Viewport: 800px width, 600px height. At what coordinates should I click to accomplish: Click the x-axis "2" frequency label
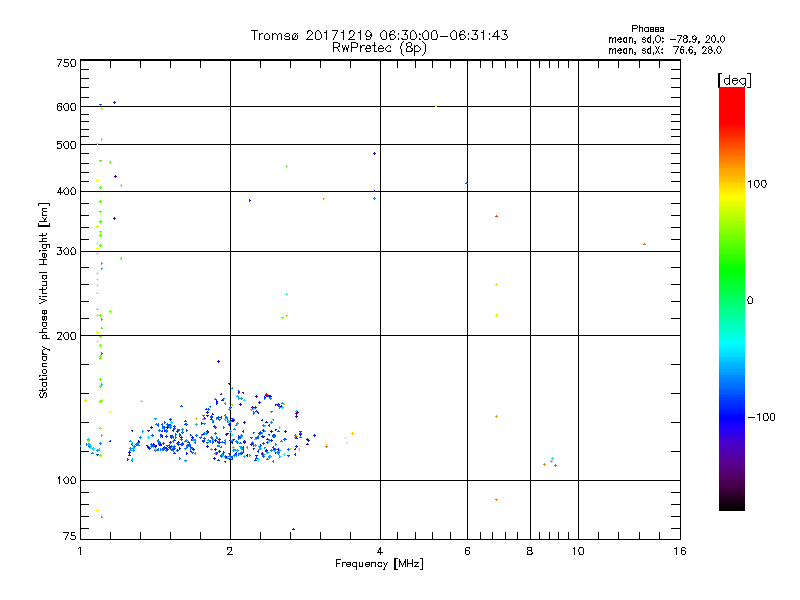point(230,551)
